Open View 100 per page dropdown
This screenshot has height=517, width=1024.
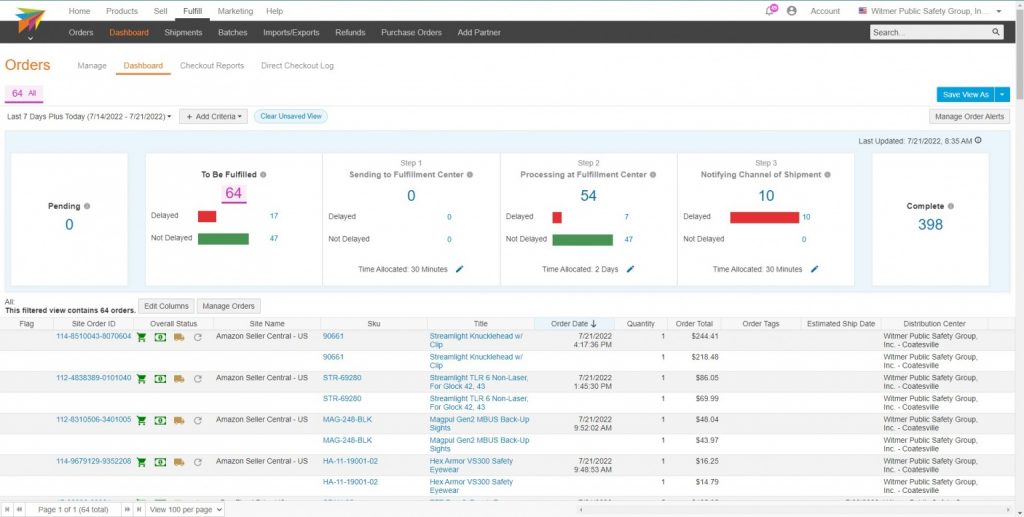click(x=185, y=509)
